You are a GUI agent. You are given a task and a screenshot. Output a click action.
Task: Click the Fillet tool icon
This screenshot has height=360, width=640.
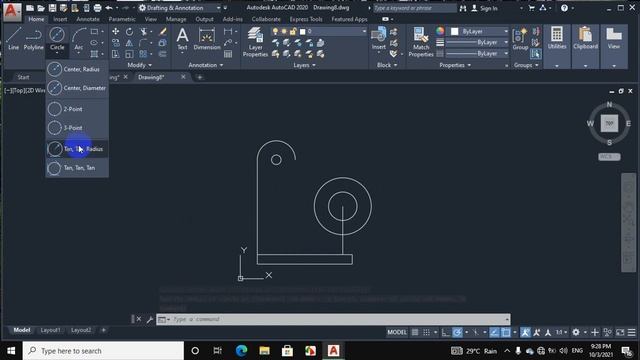coord(143,42)
